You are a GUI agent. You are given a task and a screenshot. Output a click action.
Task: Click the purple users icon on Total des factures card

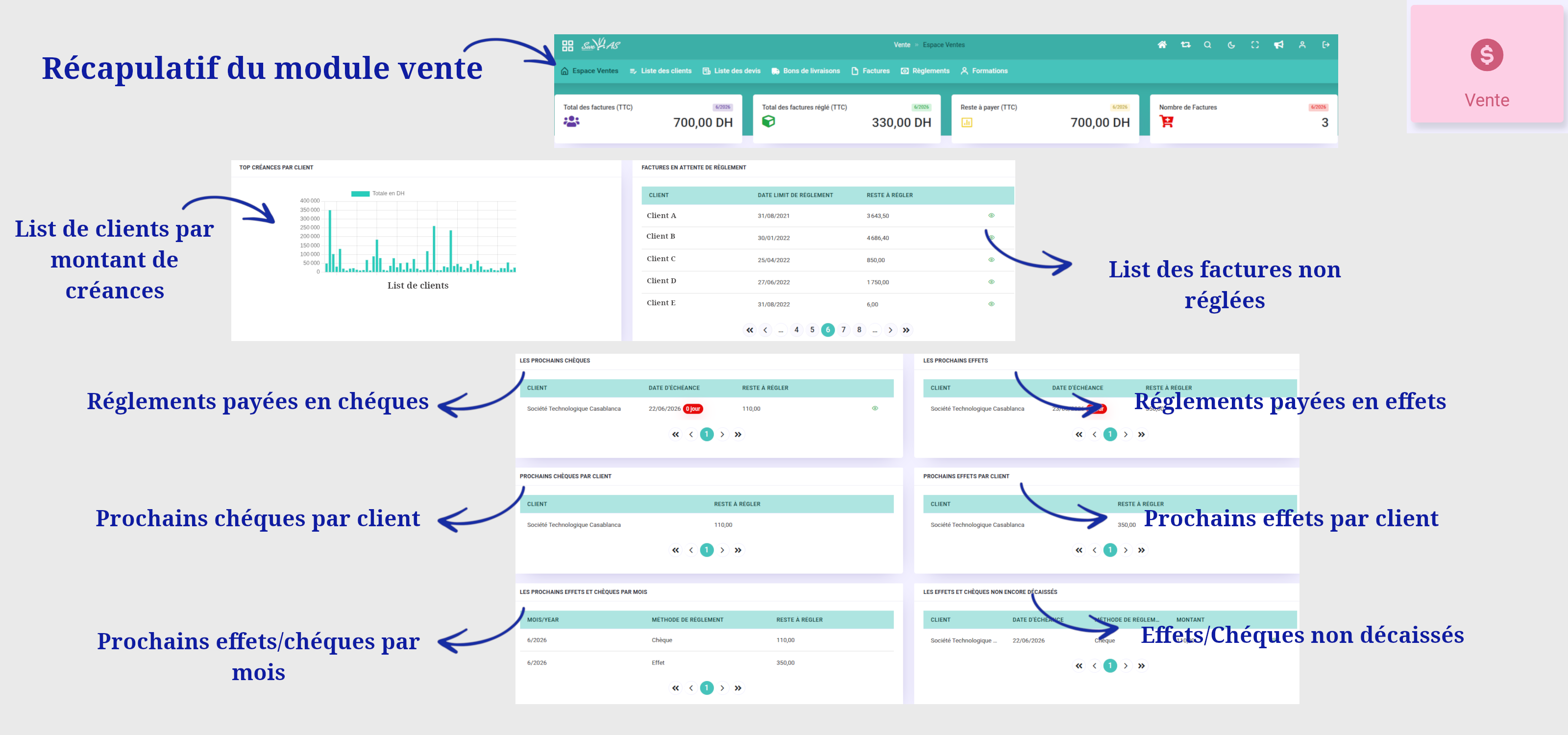571,122
